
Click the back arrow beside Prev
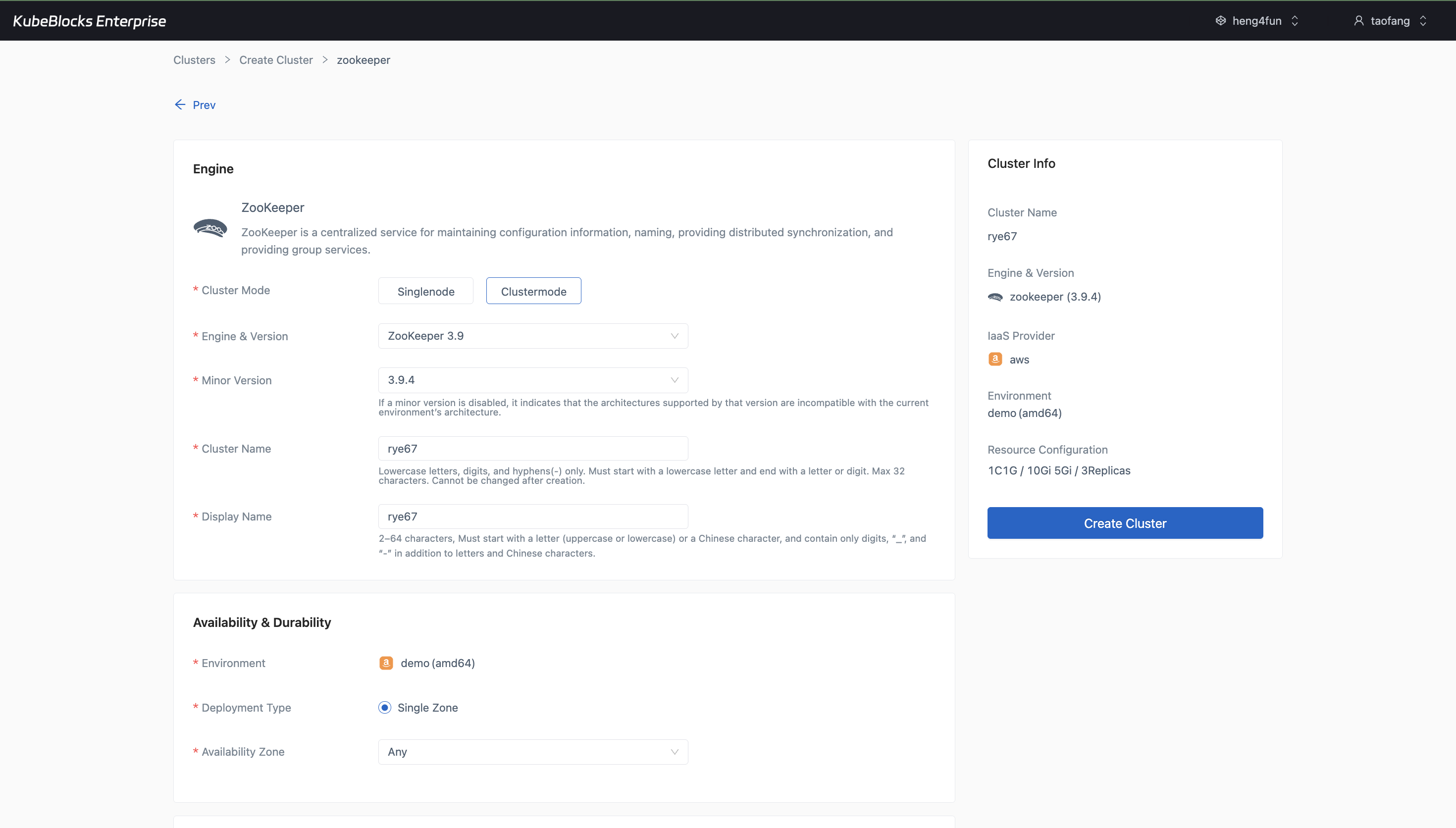pos(180,104)
